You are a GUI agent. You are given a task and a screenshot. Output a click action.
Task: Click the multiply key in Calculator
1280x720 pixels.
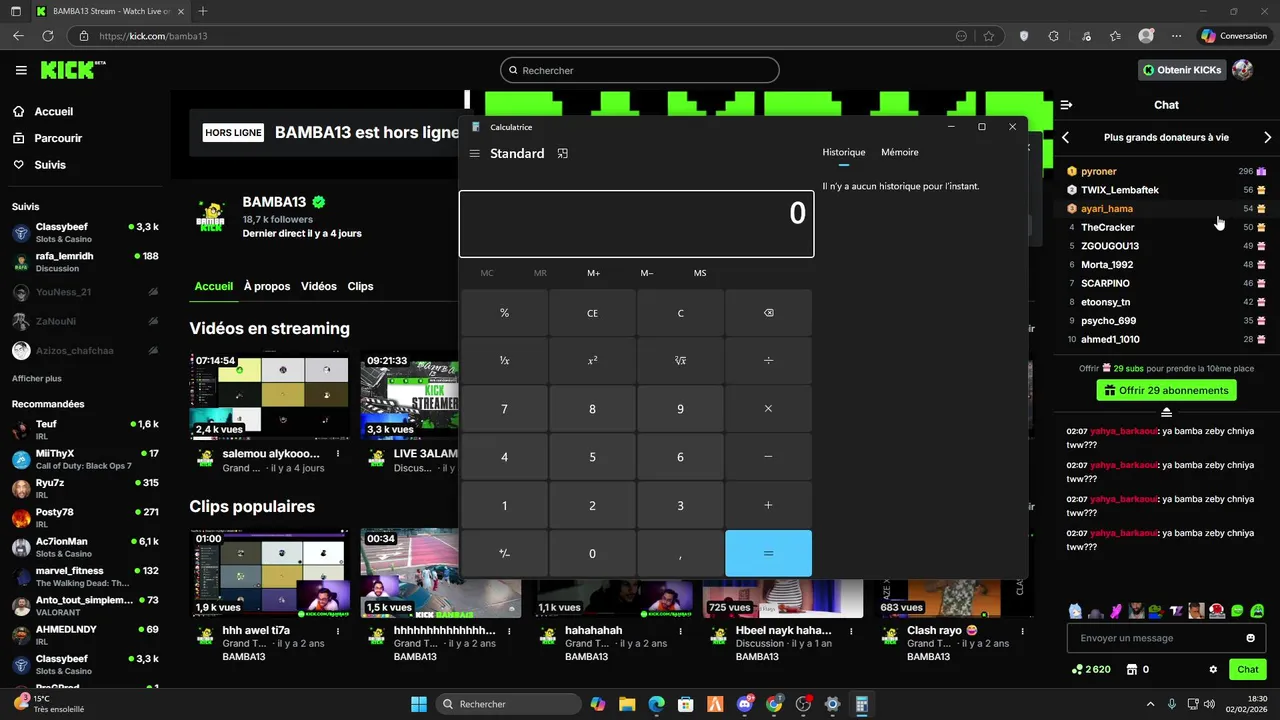click(x=768, y=408)
